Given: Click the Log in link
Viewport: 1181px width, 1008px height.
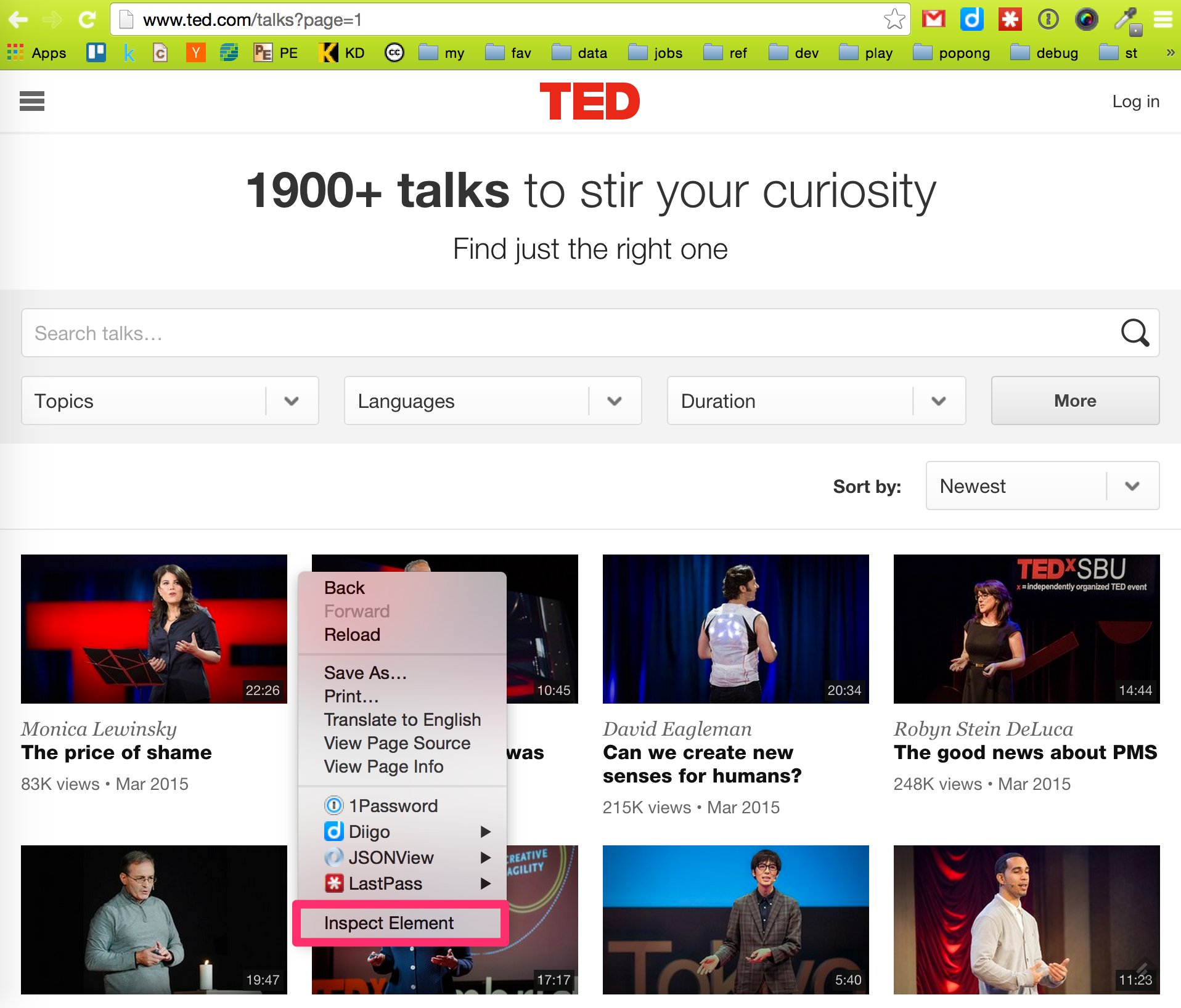Looking at the screenshot, I should click(x=1135, y=101).
